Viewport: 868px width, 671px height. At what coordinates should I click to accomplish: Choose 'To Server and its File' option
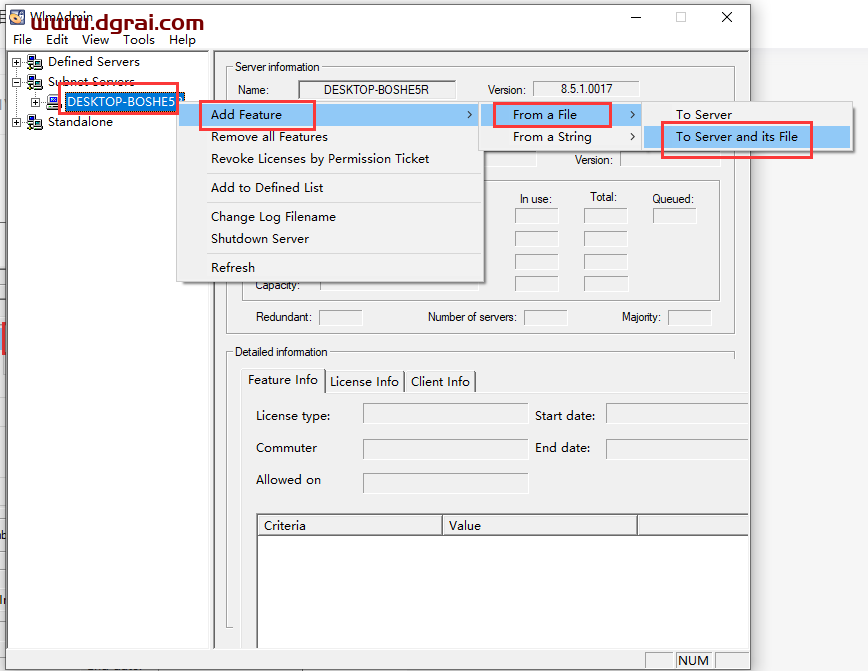736,137
